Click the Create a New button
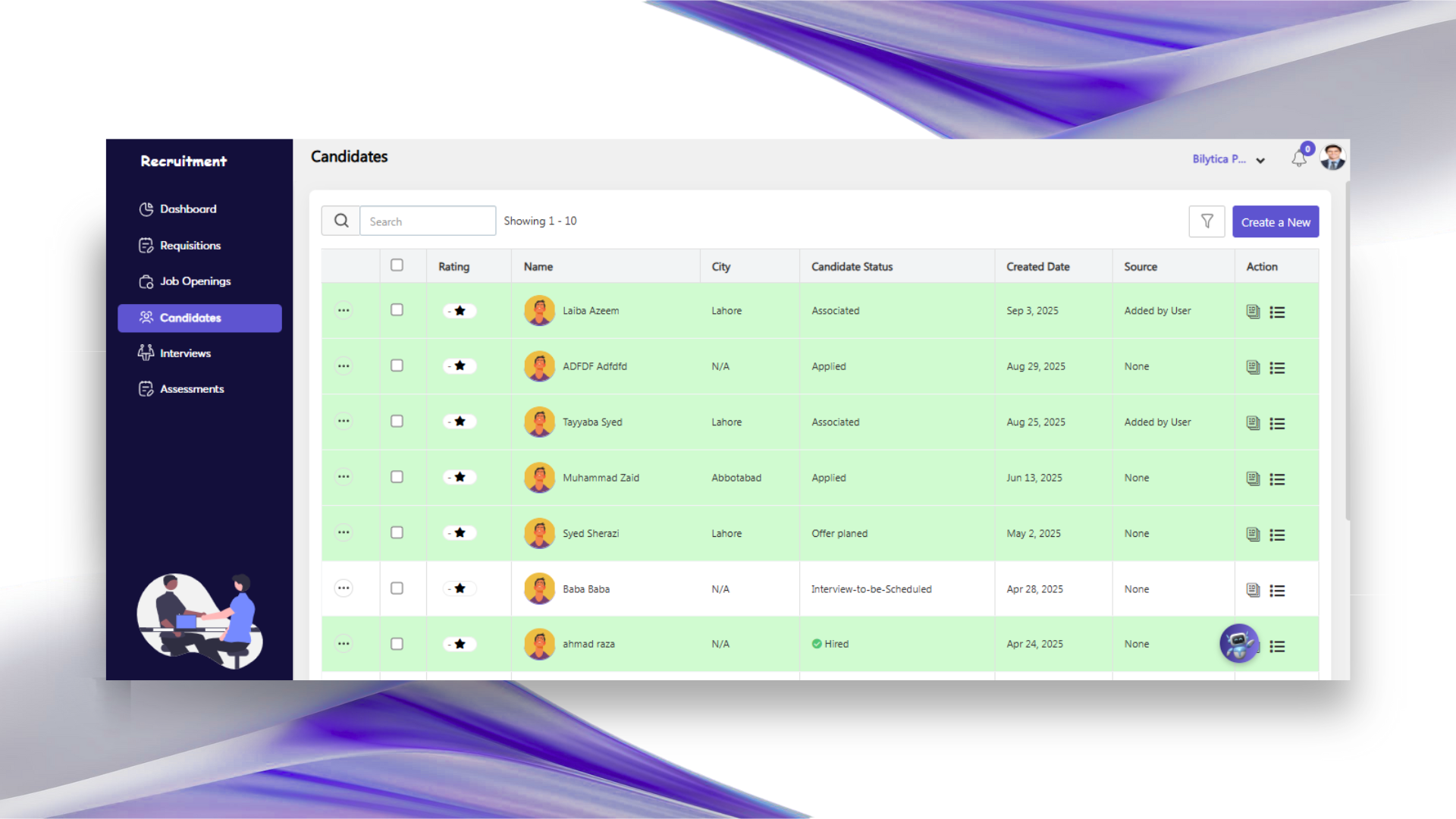The width and height of the screenshot is (1456, 819). point(1275,222)
